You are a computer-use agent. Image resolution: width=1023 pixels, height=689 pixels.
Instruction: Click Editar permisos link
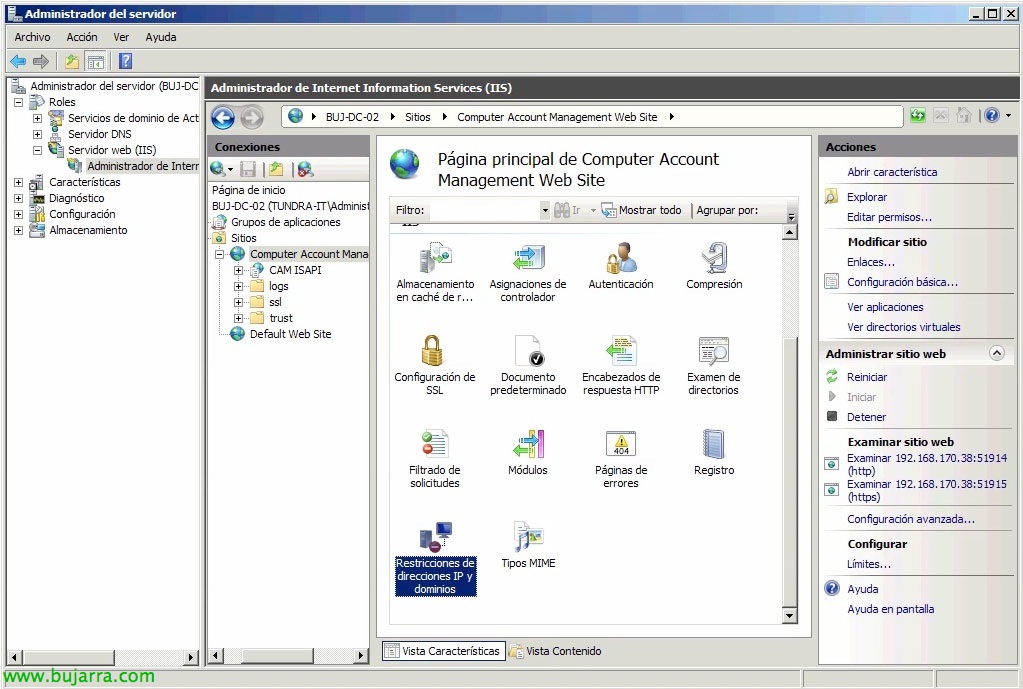[x=889, y=217]
